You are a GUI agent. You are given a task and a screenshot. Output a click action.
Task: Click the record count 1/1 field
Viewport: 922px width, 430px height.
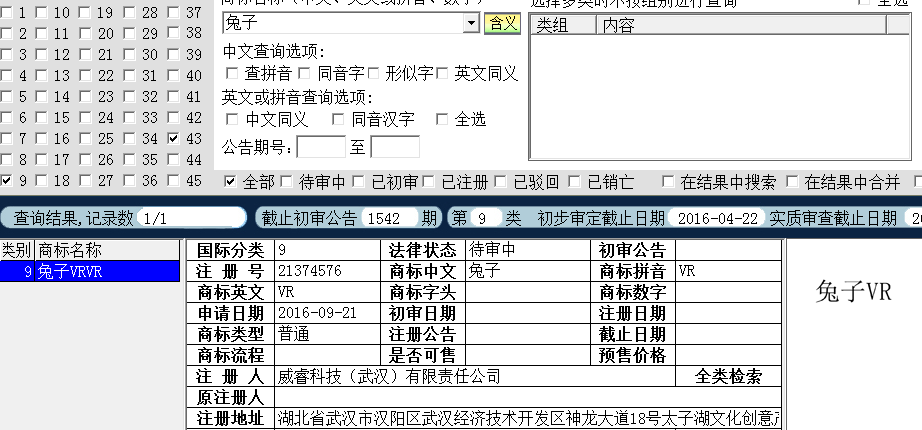point(191,219)
